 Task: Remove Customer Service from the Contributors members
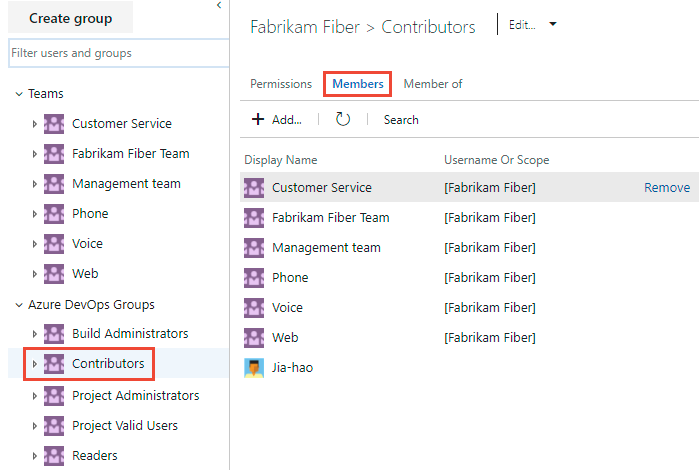pos(666,187)
